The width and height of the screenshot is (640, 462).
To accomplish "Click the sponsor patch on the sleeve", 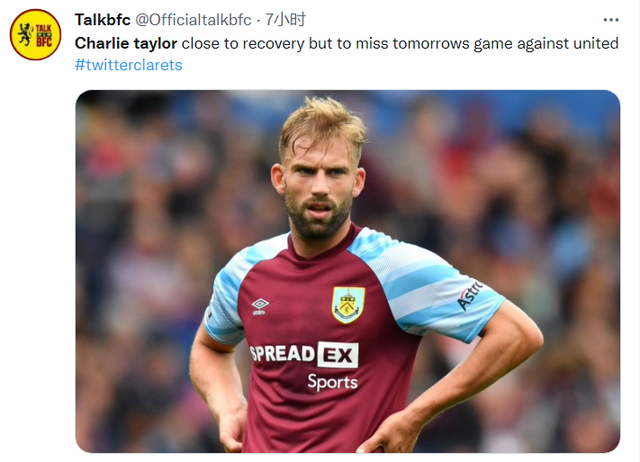I will click(469, 295).
